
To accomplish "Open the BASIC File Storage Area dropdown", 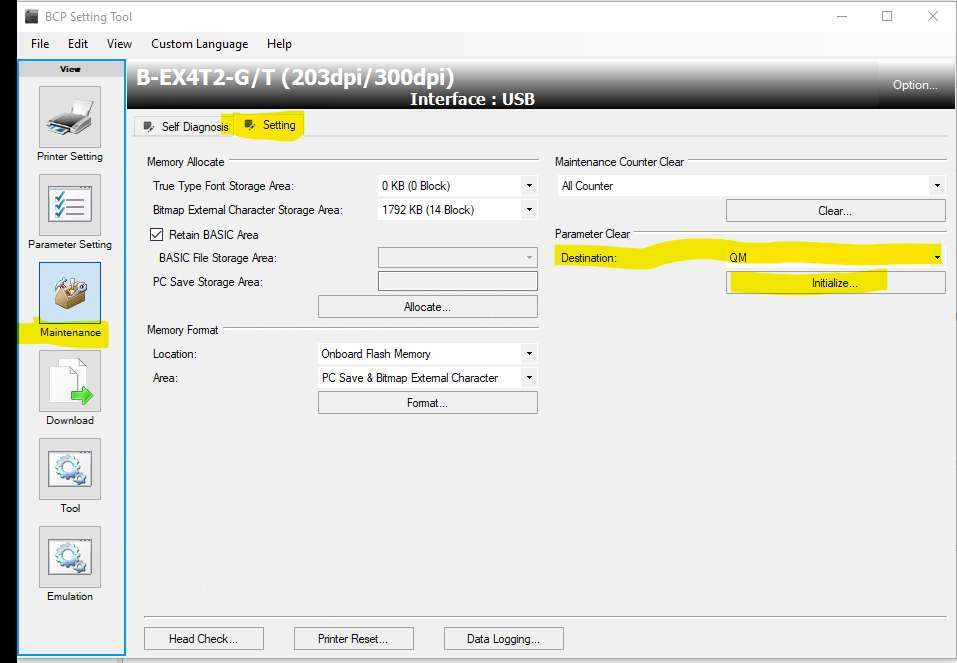I will tap(458, 258).
